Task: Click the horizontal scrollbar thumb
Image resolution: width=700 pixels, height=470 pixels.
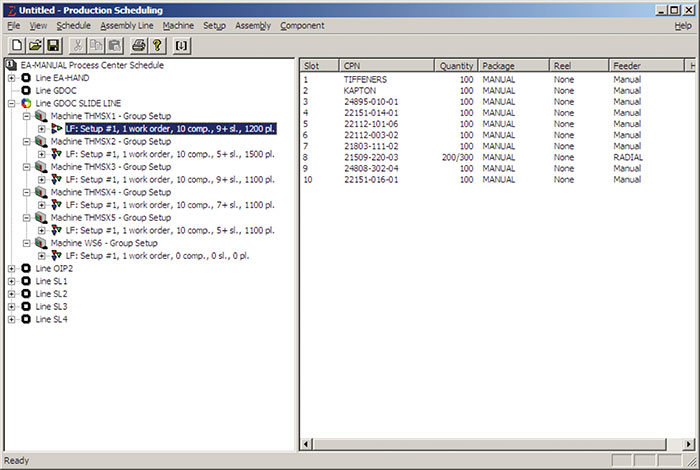Action: [x=490, y=444]
